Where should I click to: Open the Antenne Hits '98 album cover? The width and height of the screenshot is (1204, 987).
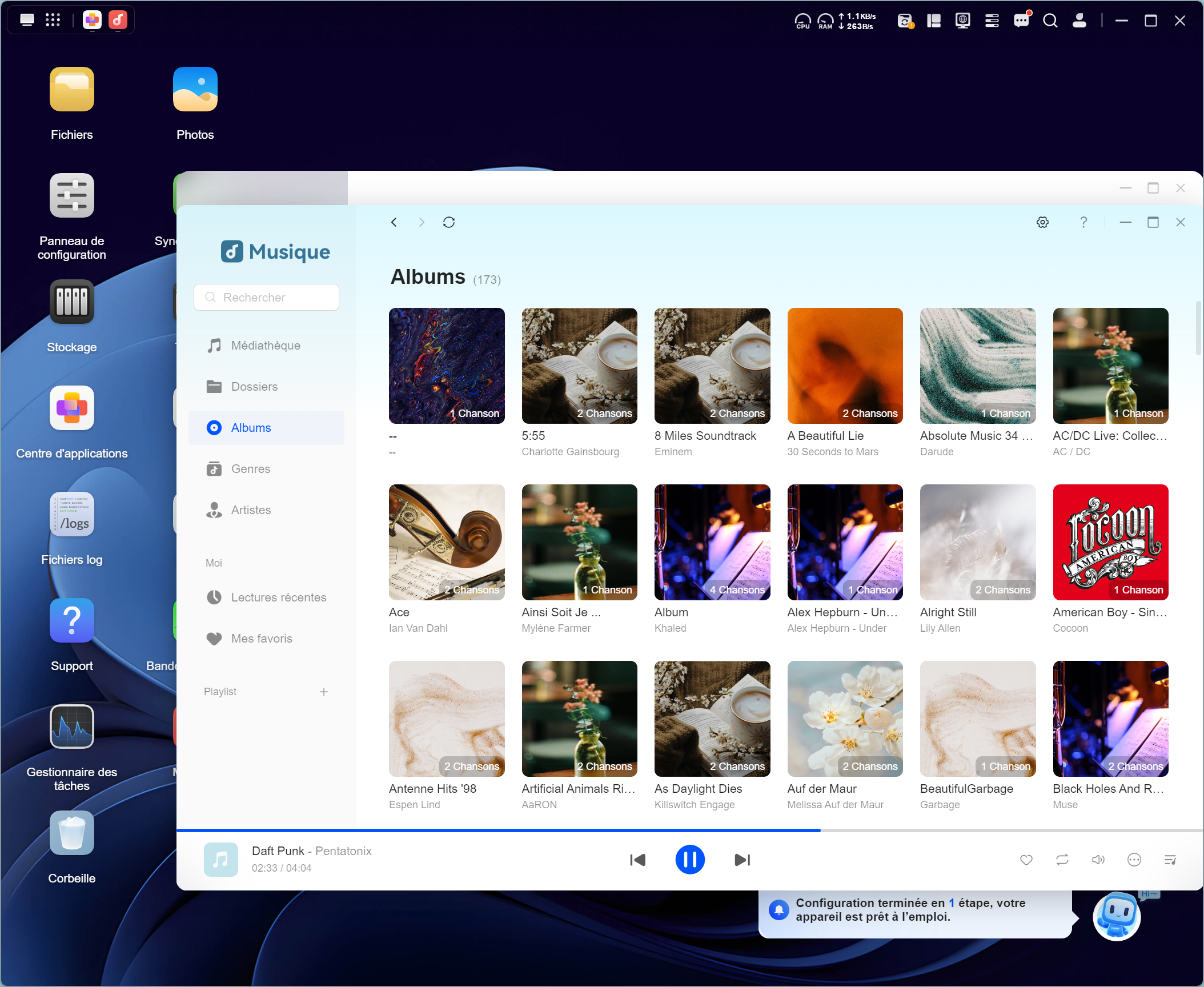pos(447,719)
